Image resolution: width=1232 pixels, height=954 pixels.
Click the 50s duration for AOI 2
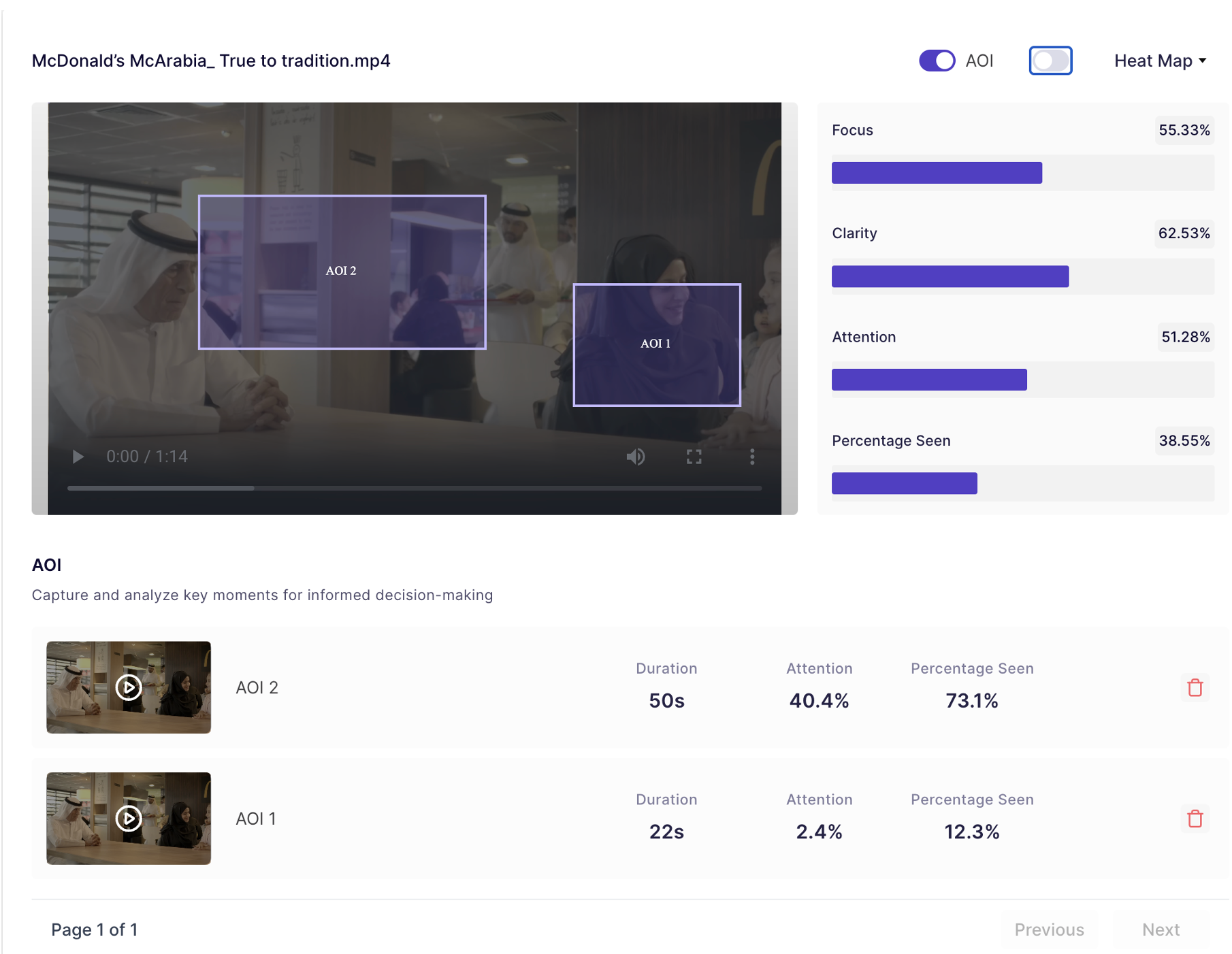[x=666, y=700]
